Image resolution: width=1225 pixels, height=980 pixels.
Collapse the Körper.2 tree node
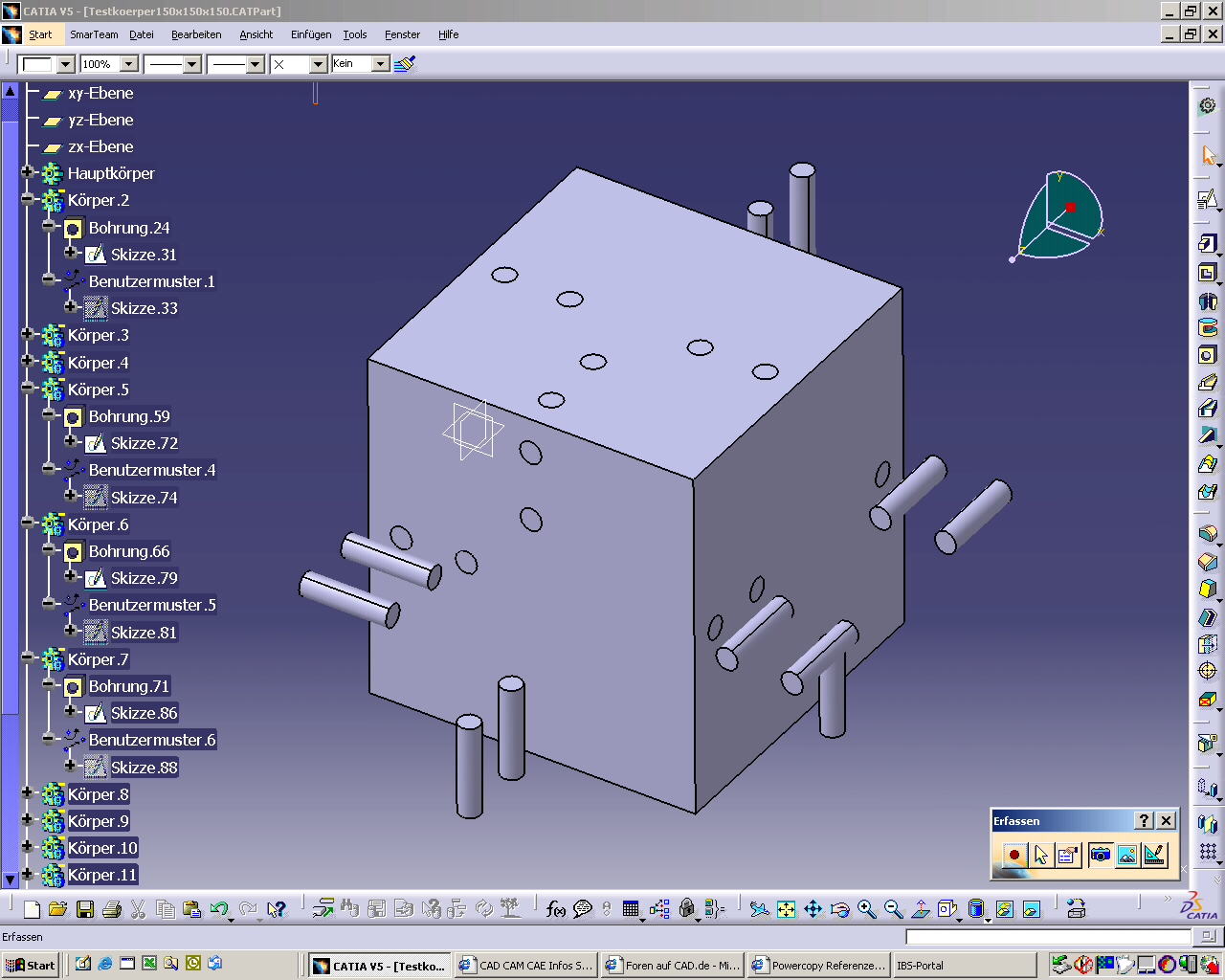(x=28, y=199)
